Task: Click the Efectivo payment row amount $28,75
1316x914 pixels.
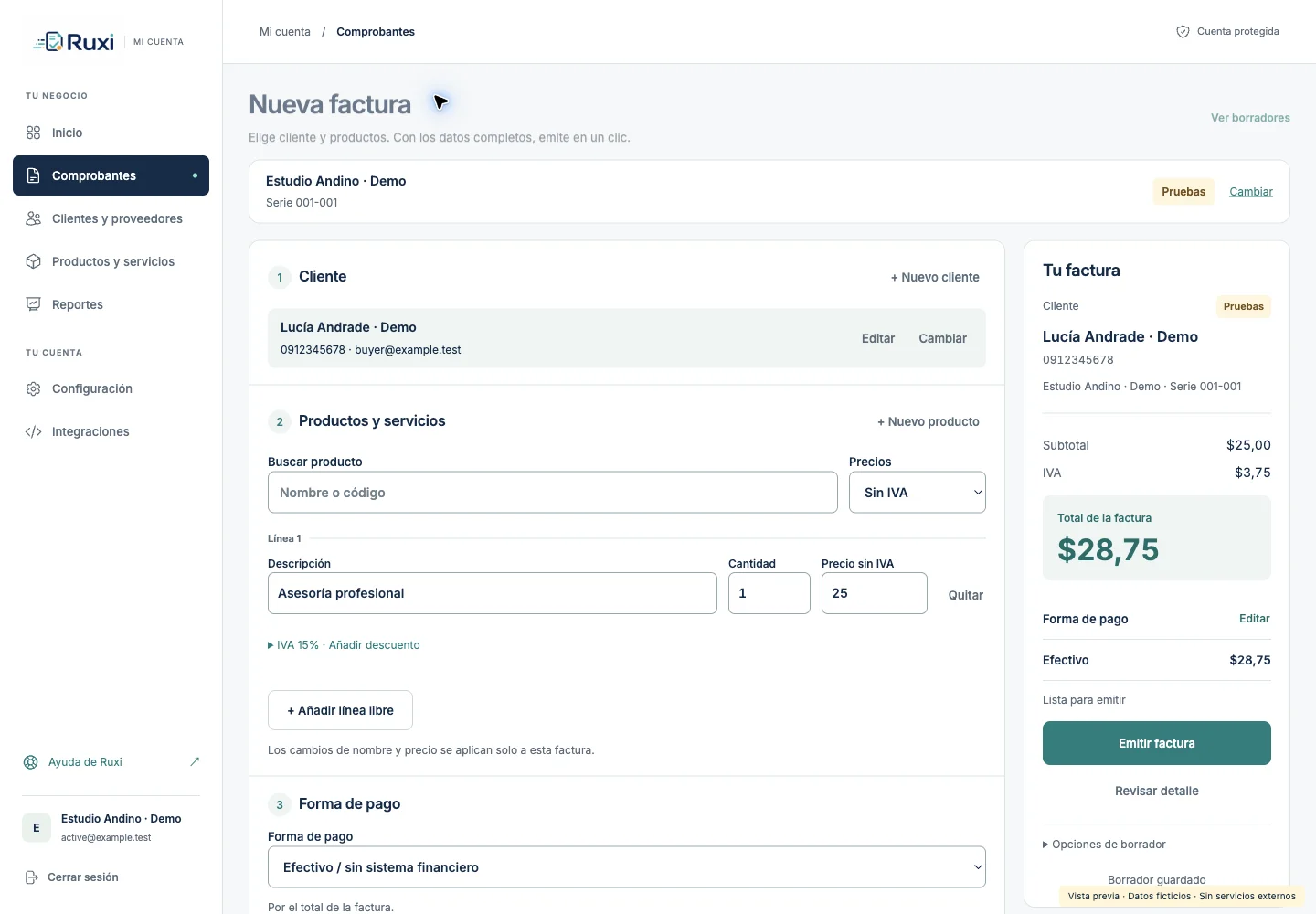Action: (1249, 660)
